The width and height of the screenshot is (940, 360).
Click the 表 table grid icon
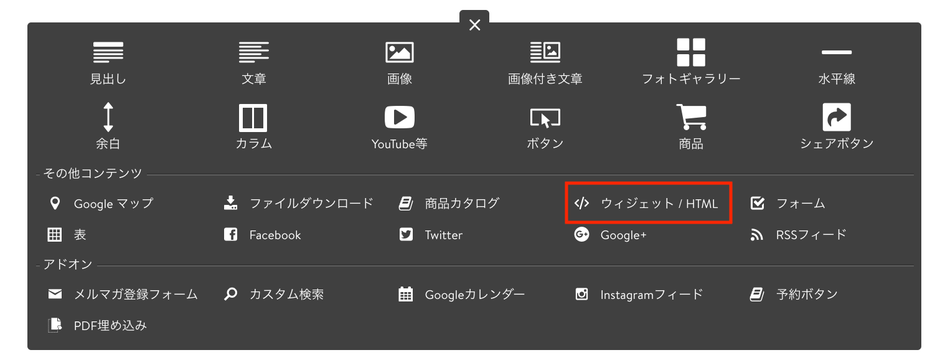point(55,235)
